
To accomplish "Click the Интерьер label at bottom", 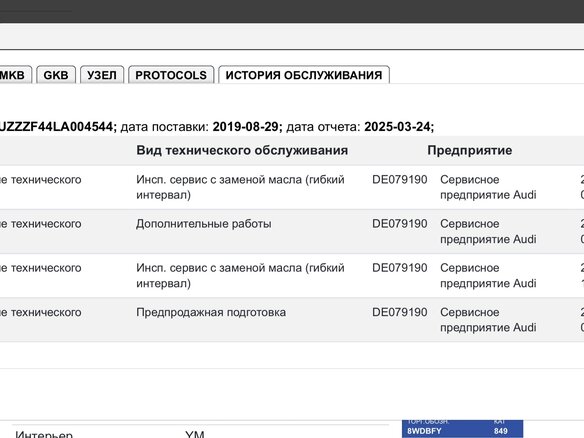I will 44,434.
